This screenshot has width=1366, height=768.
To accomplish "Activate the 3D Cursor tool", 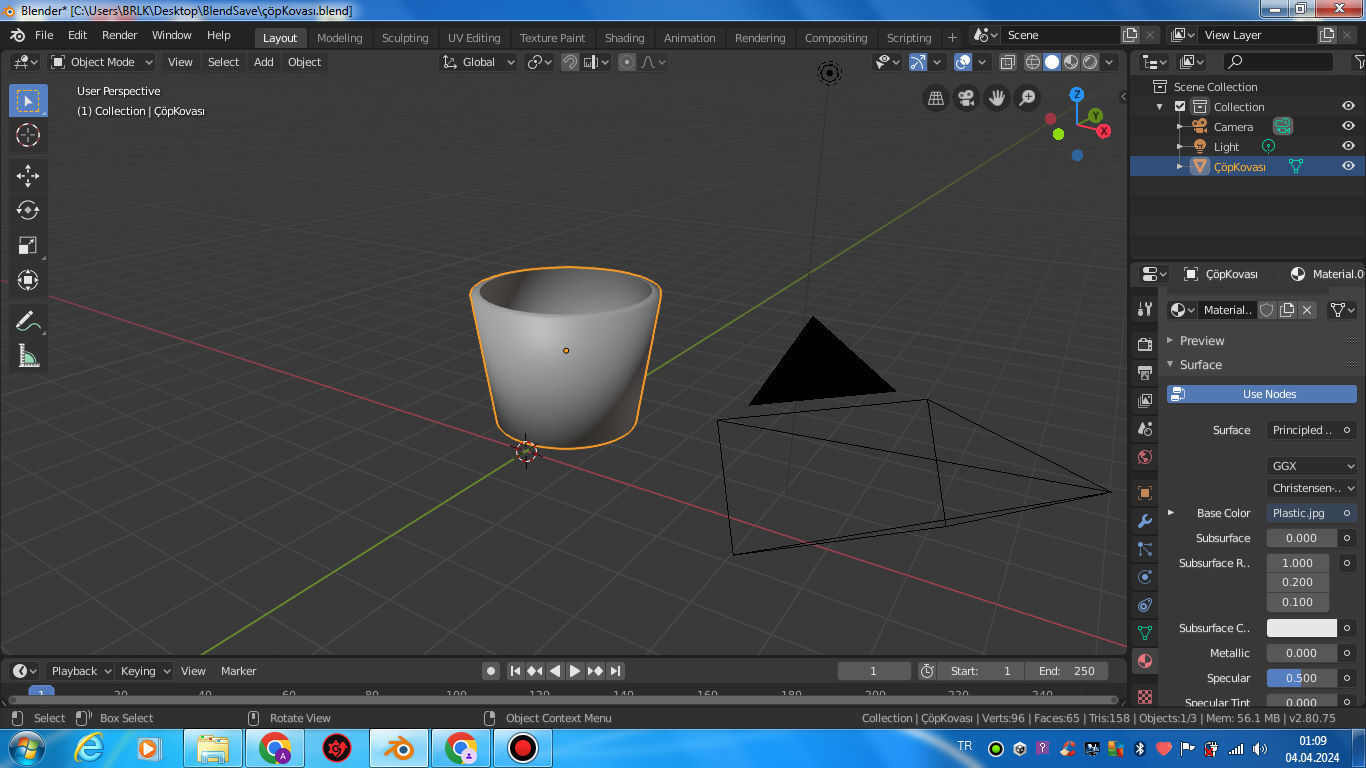I will [x=28, y=135].
